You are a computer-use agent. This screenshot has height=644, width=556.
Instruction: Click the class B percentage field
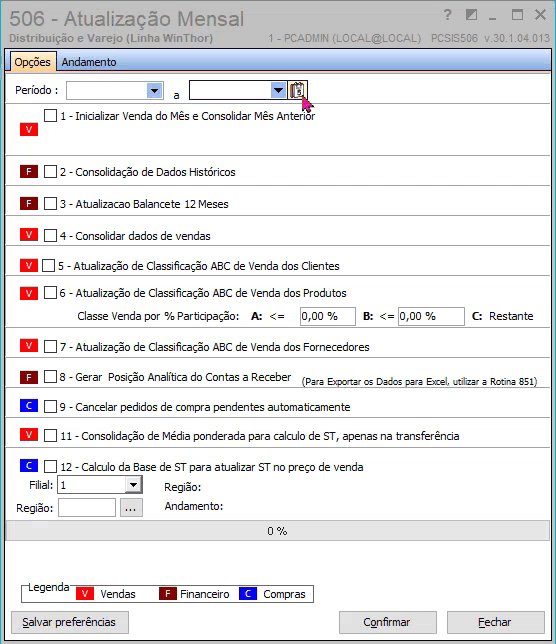pos(431,316)
